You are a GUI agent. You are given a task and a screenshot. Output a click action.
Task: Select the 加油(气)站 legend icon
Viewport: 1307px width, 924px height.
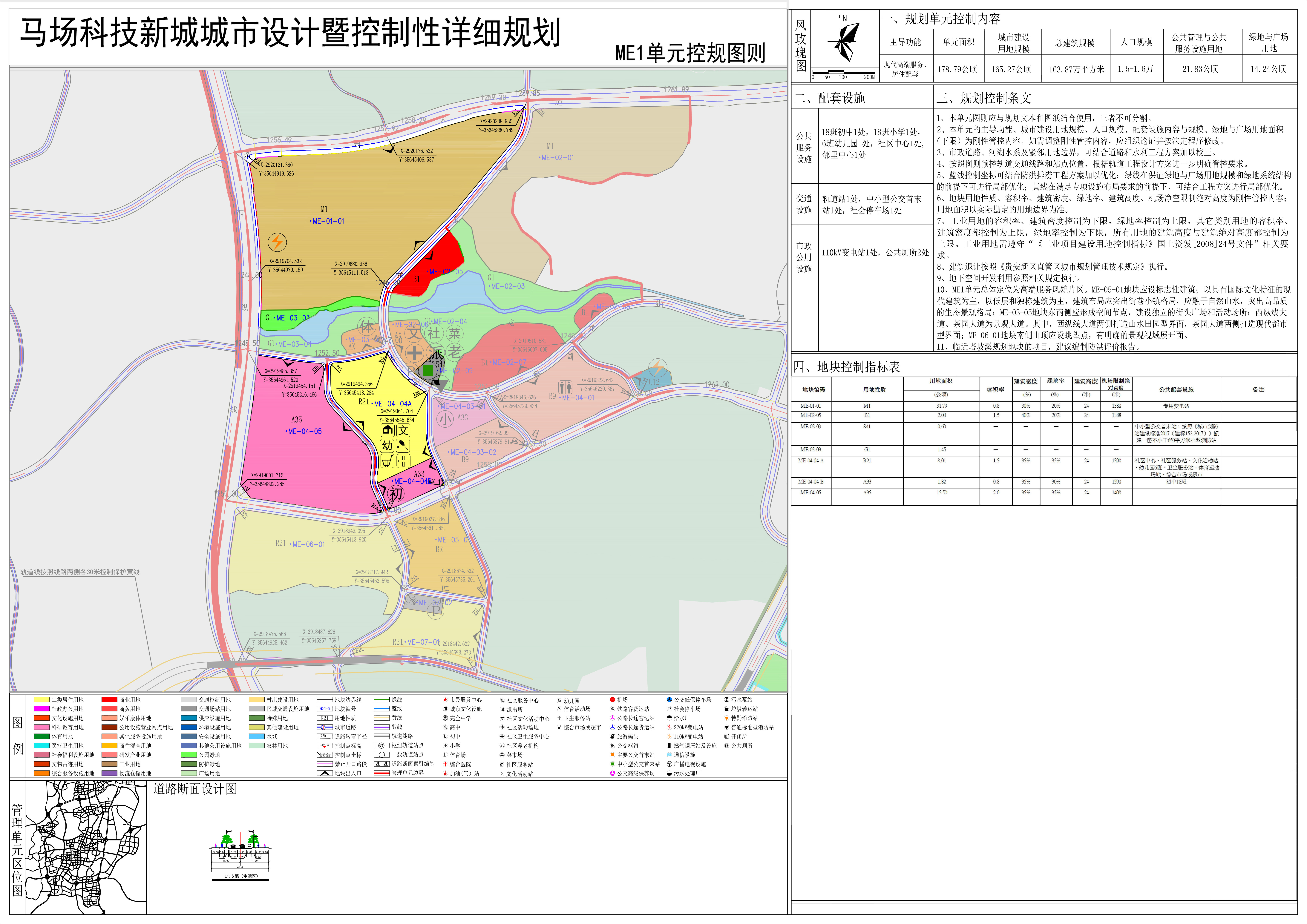point(445,773)
